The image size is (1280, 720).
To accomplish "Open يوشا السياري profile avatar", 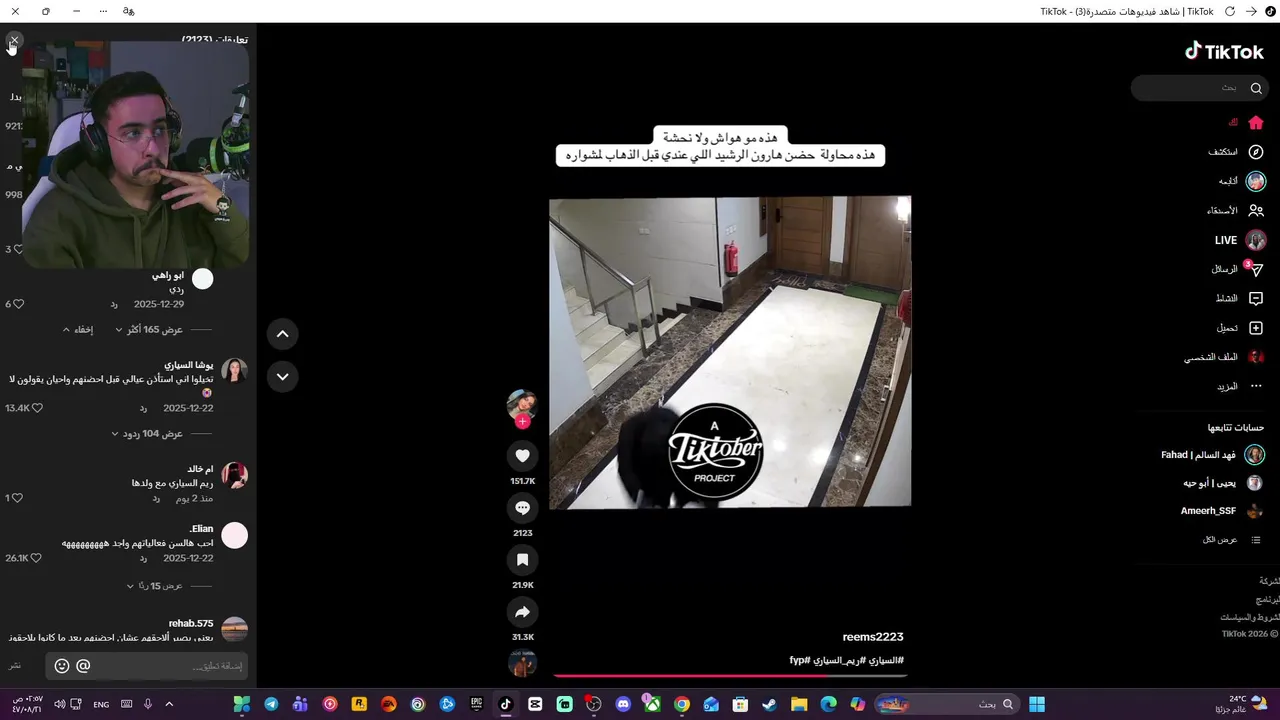I will tap(234, 371).
